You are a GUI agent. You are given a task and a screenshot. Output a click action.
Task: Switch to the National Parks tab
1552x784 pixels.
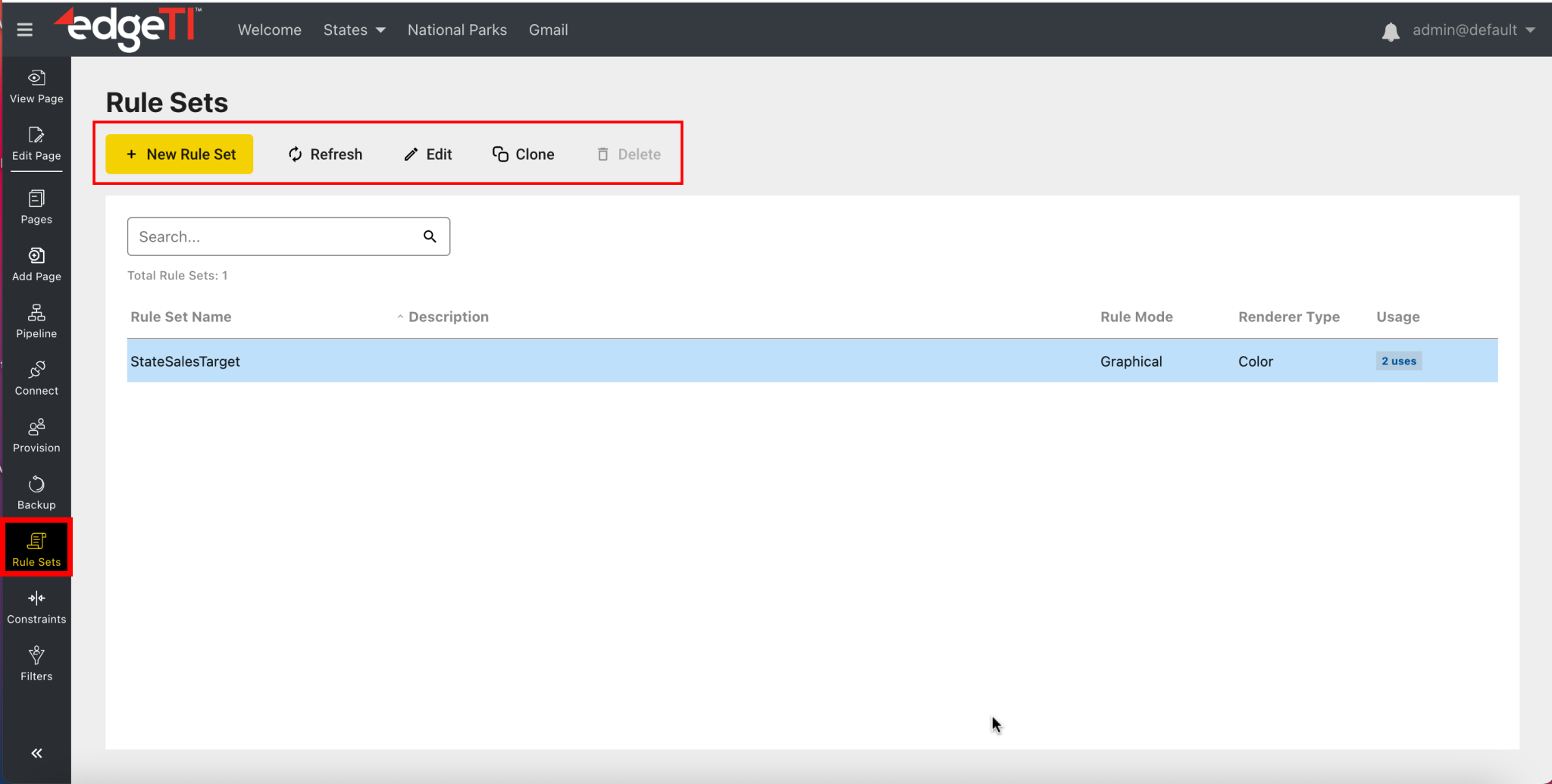(x=456, y=30)
